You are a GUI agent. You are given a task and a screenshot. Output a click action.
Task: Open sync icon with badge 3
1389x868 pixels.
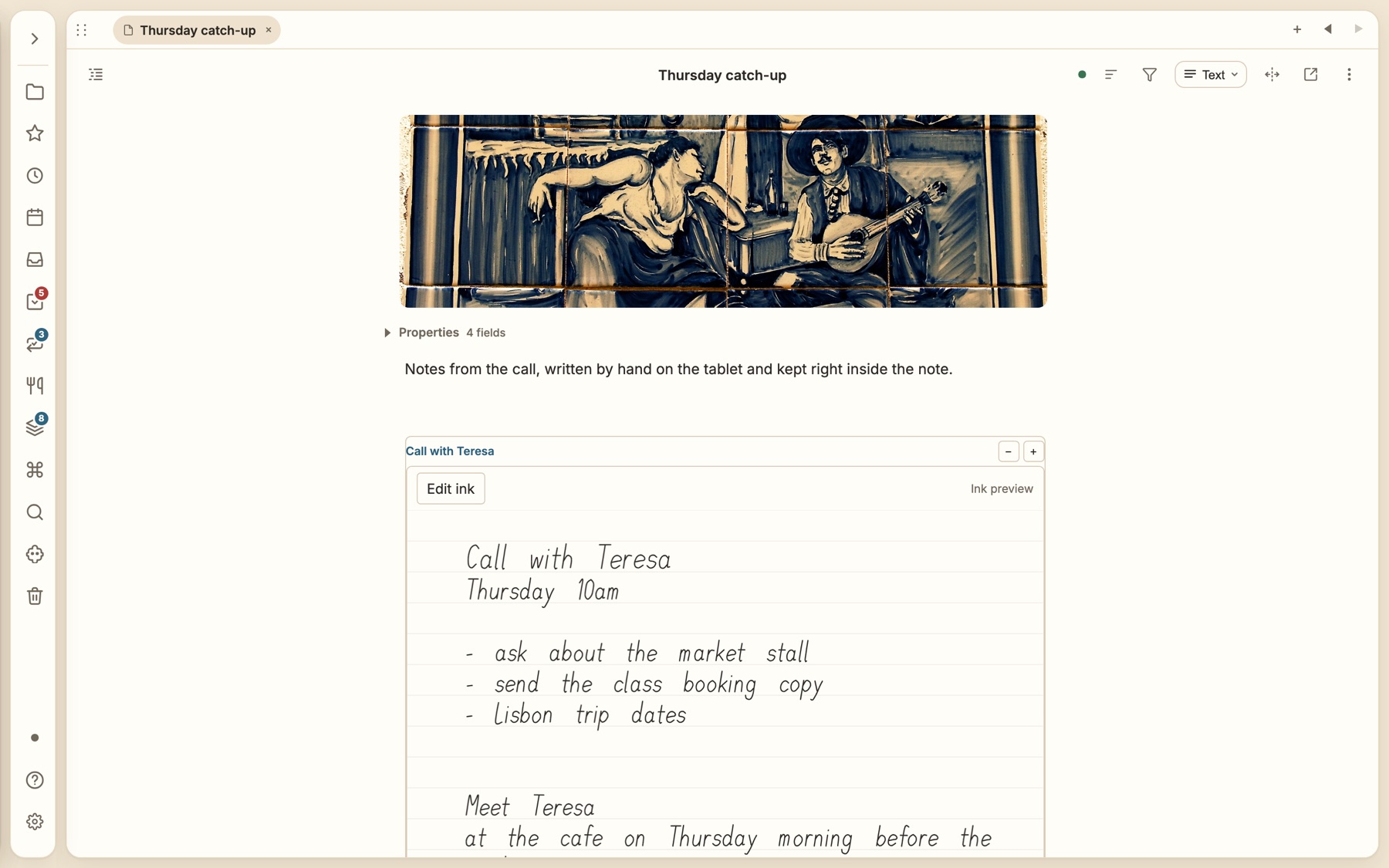pos(35,343)
